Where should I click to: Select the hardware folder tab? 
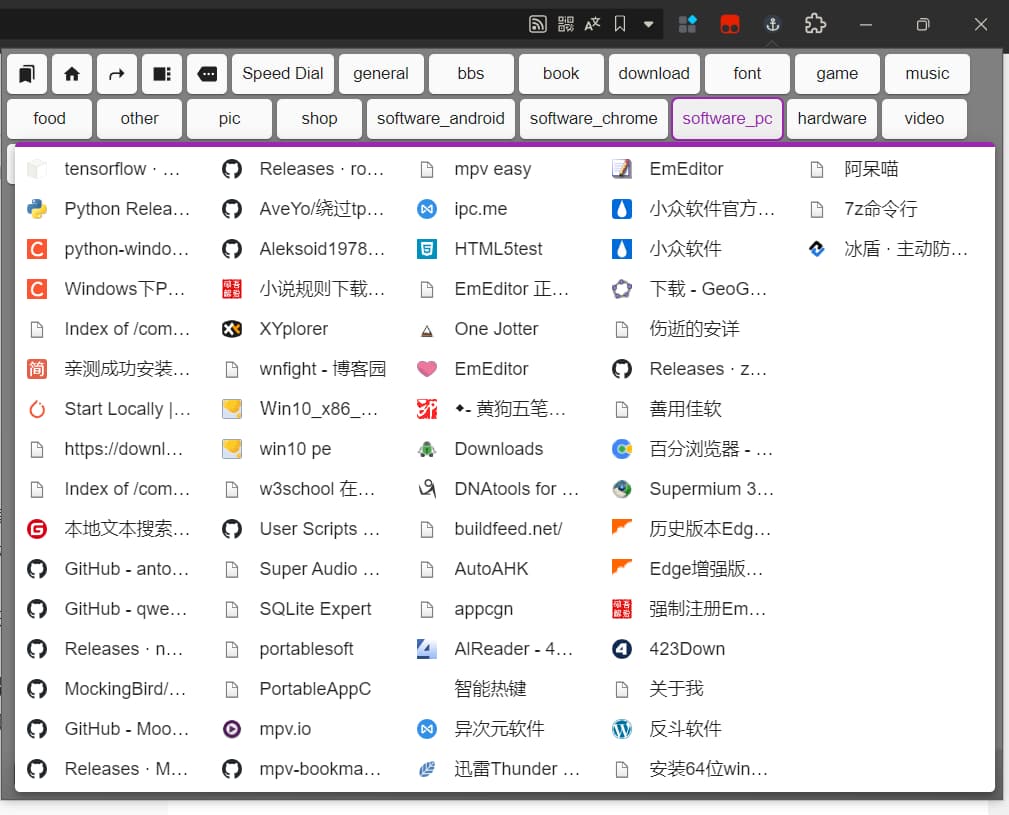coord(832,118)
